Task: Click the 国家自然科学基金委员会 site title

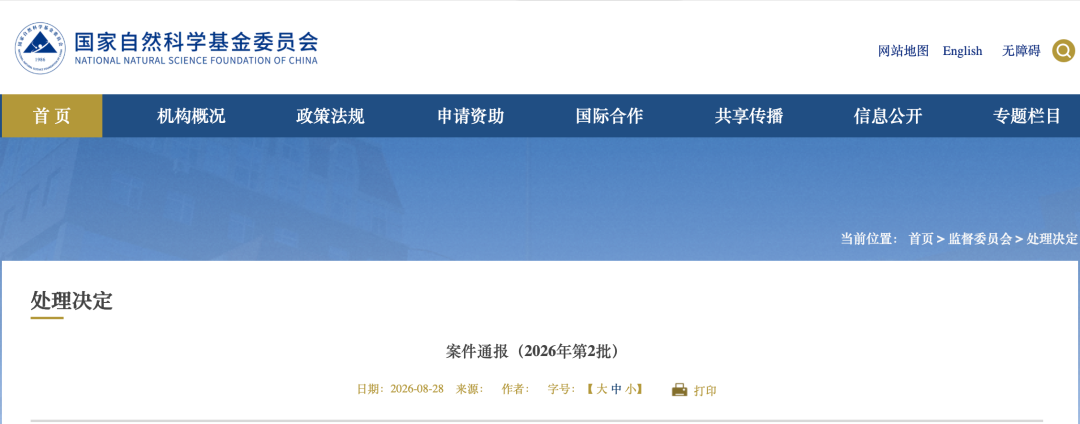Action: (x=196, y=41)
